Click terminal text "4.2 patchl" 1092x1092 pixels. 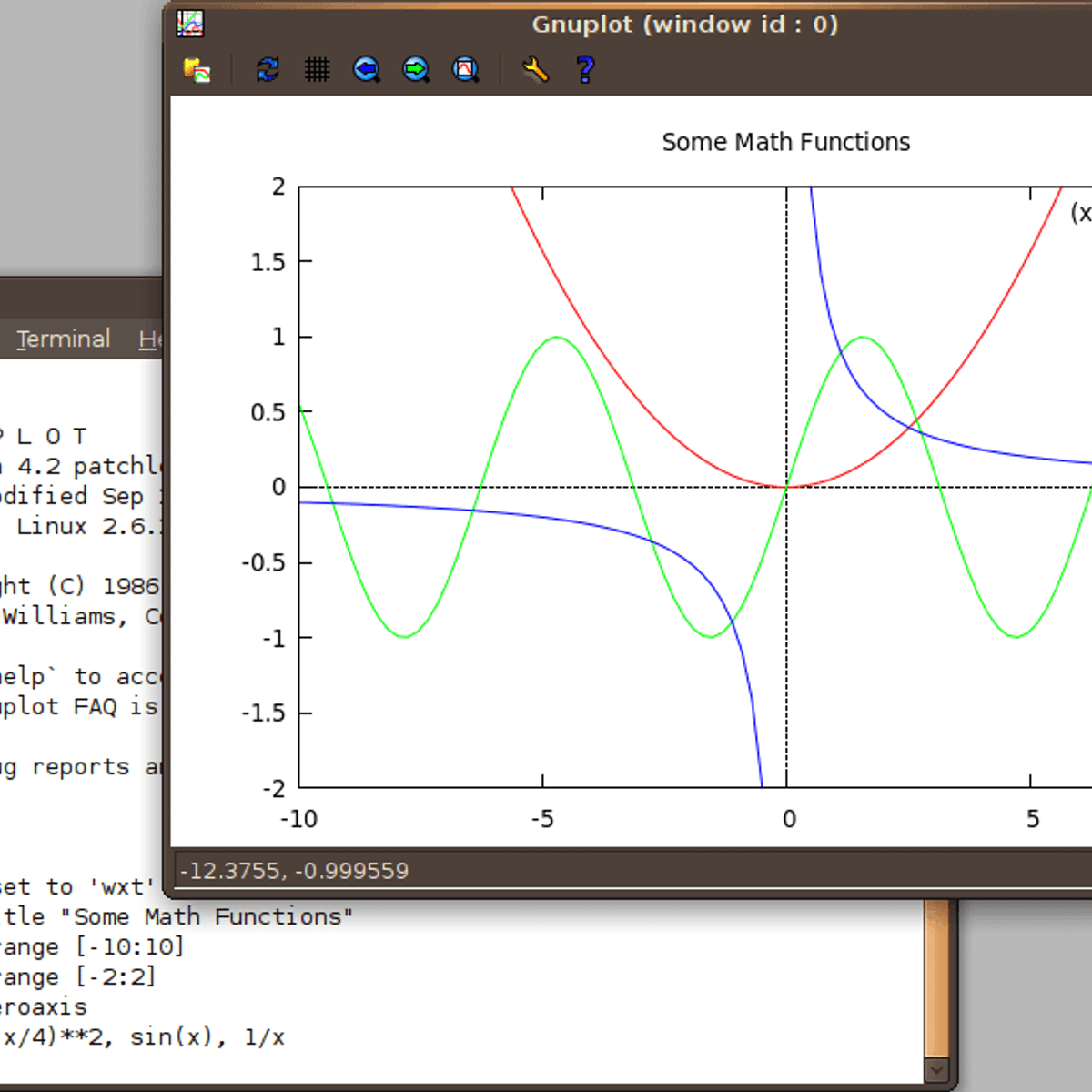point(89,466)
